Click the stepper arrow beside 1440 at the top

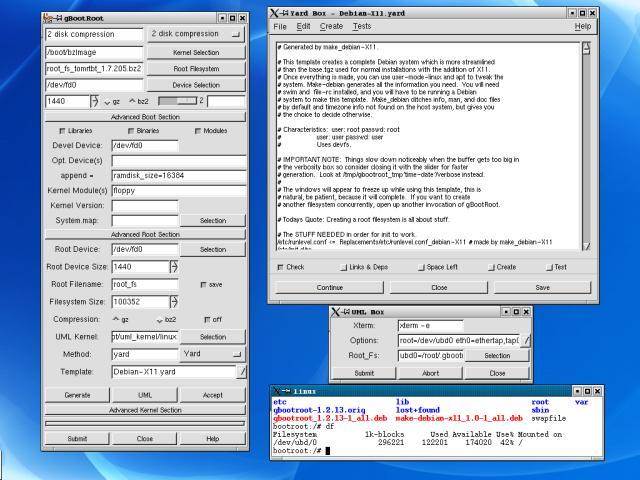coord(94,101)
